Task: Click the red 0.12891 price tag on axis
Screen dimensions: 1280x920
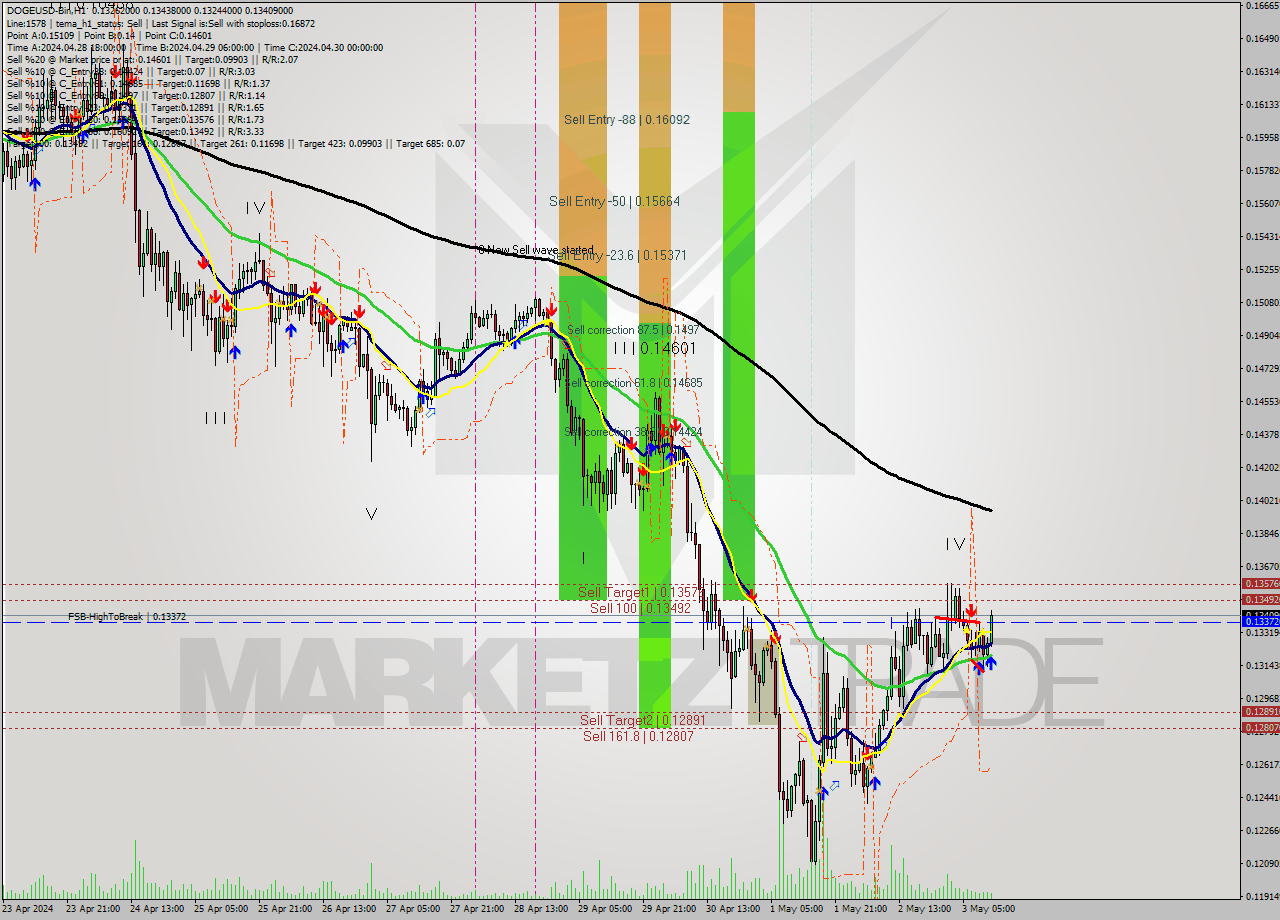Action: click(1260, 712)
